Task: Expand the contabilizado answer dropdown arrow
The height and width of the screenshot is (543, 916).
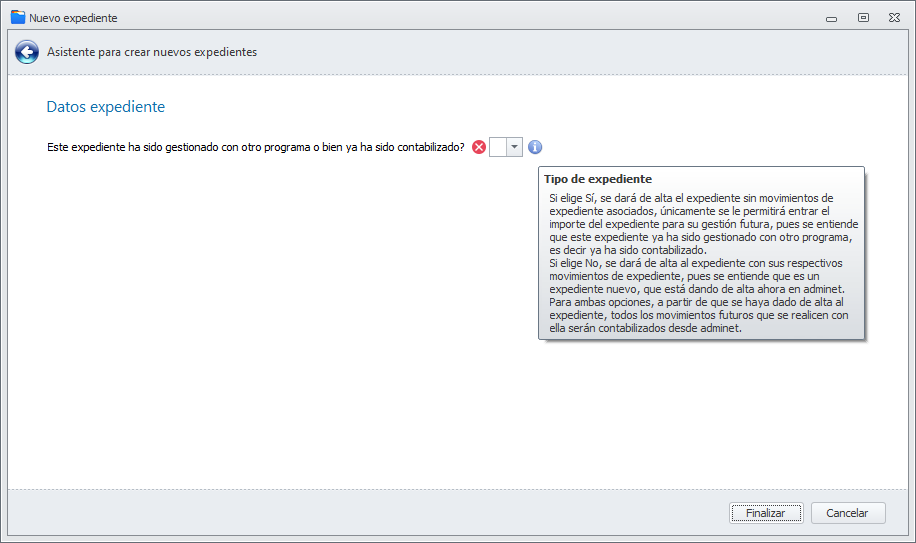Action: point(514,147)
